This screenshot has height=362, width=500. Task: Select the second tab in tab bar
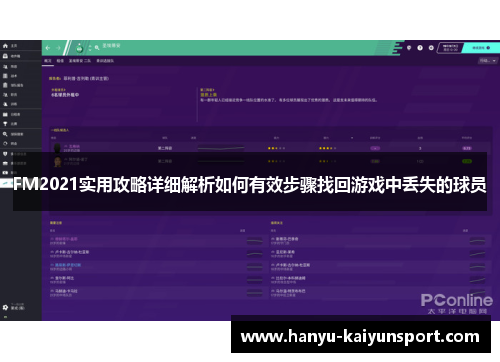pos(60,61)
